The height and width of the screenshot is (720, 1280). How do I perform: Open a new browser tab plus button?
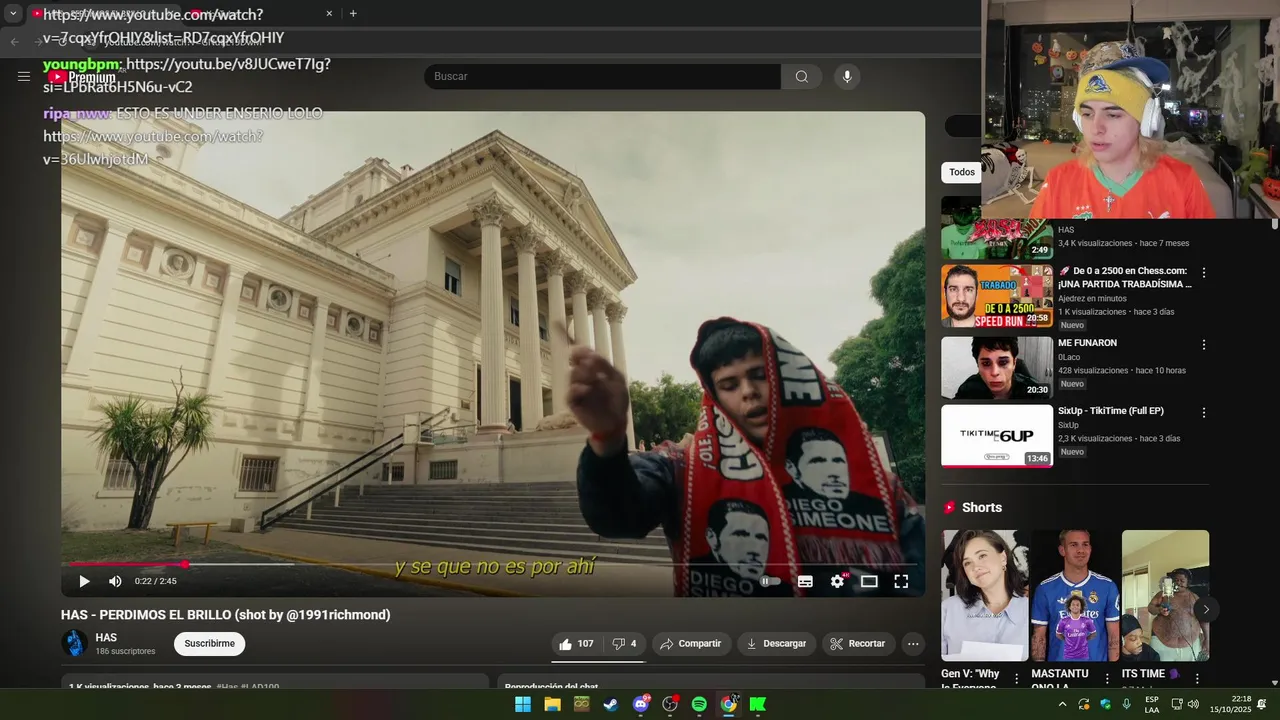[353, 14]
